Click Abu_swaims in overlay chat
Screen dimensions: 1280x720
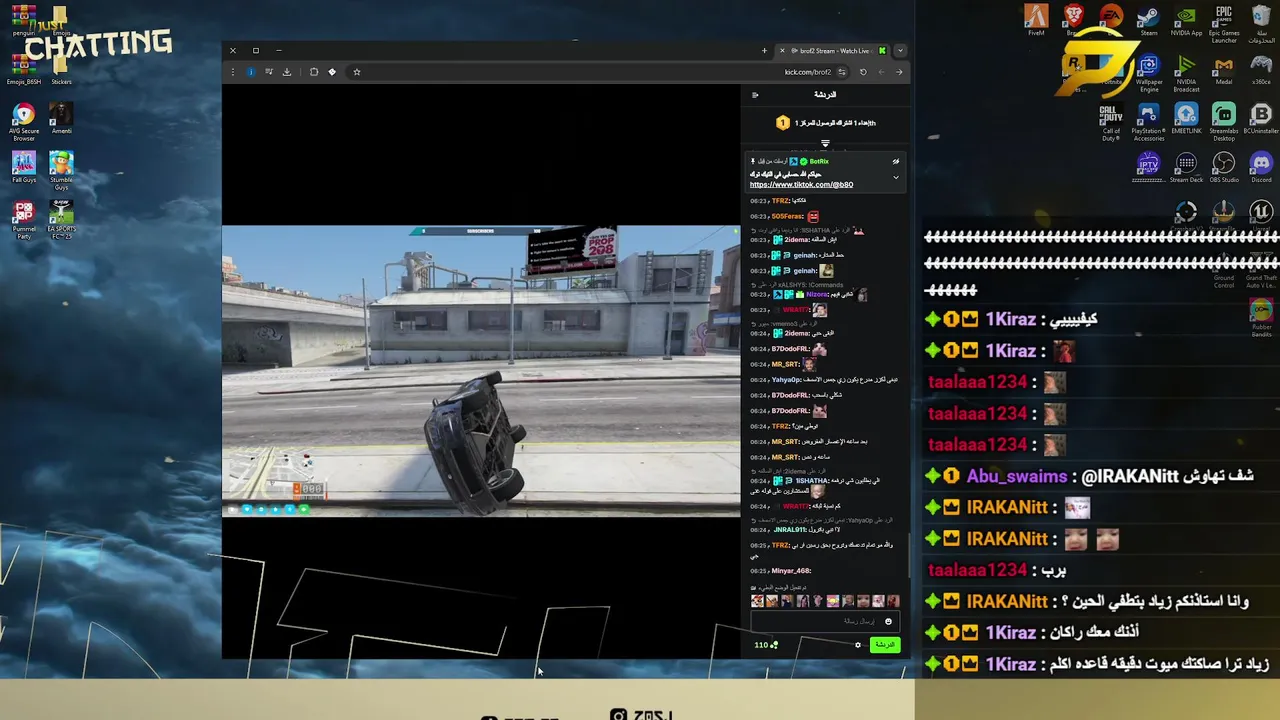(x=1016, y=477)
